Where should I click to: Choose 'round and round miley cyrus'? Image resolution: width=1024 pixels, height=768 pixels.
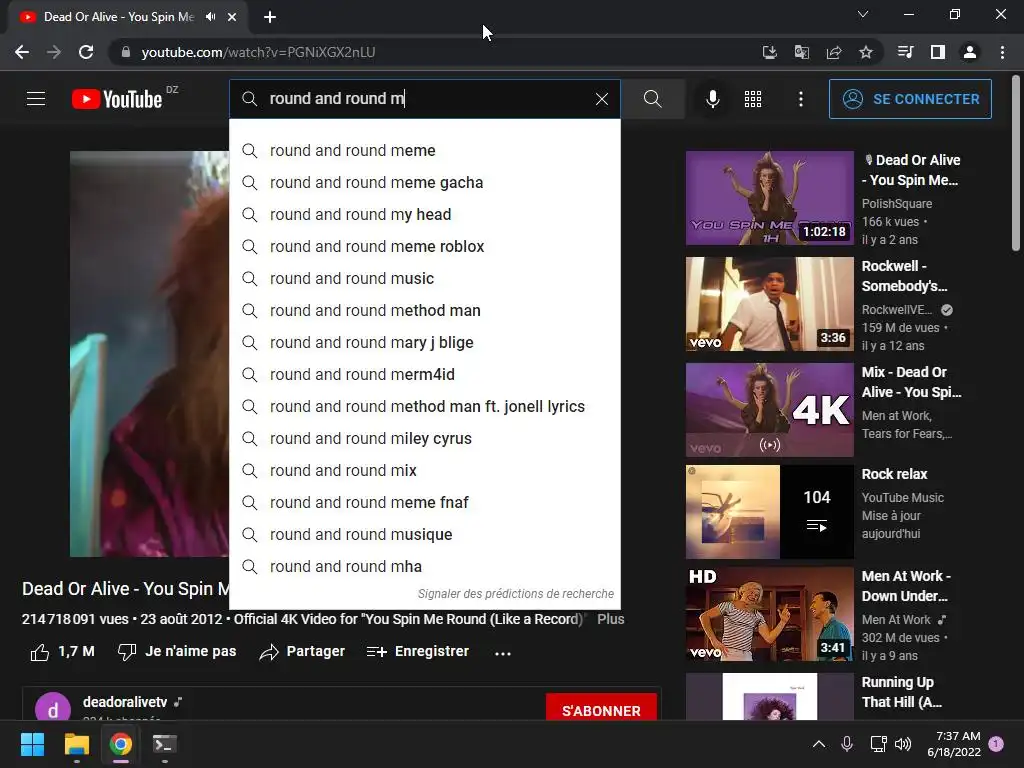point(424,438)
